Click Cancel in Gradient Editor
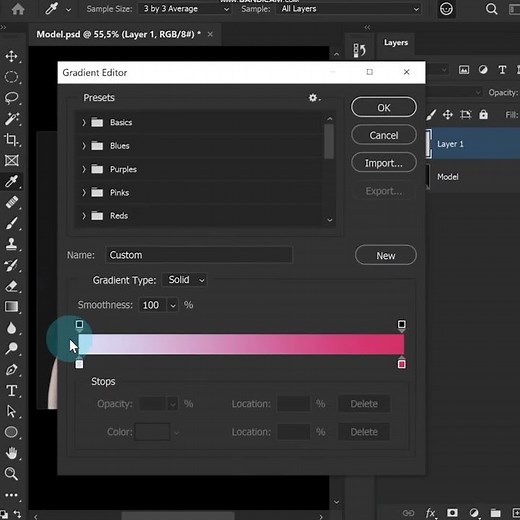This screenshot has width=520, height=520. [384, 135]
